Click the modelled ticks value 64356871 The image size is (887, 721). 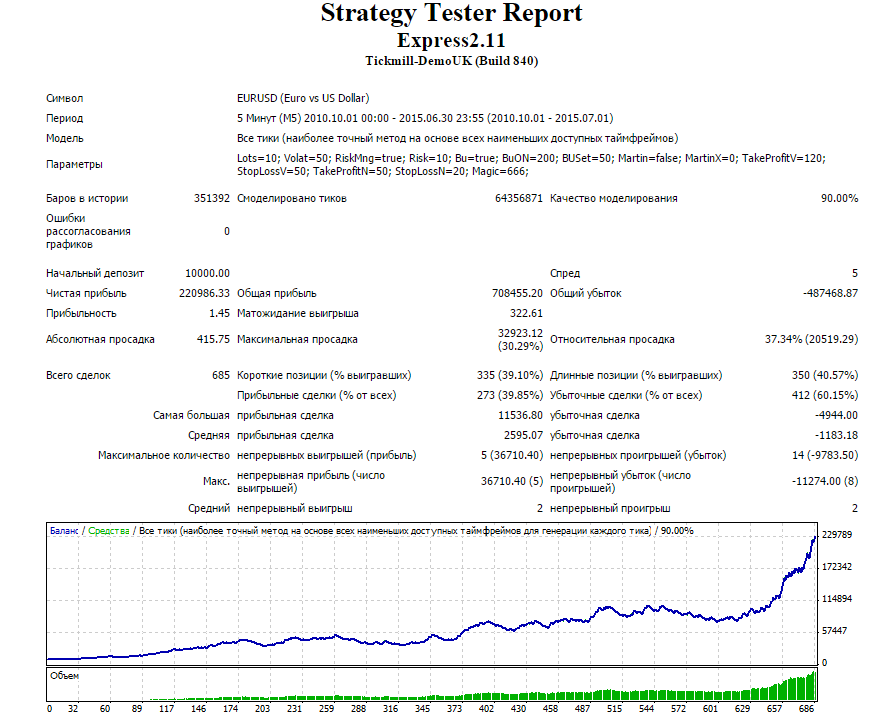pyautogui.click(x=519, y=198)
